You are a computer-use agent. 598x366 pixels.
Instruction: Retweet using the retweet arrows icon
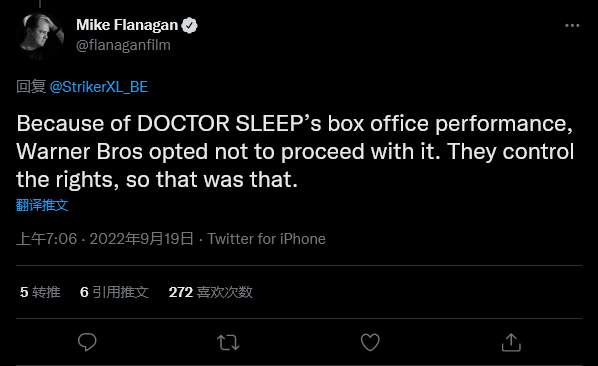(228, 342)
